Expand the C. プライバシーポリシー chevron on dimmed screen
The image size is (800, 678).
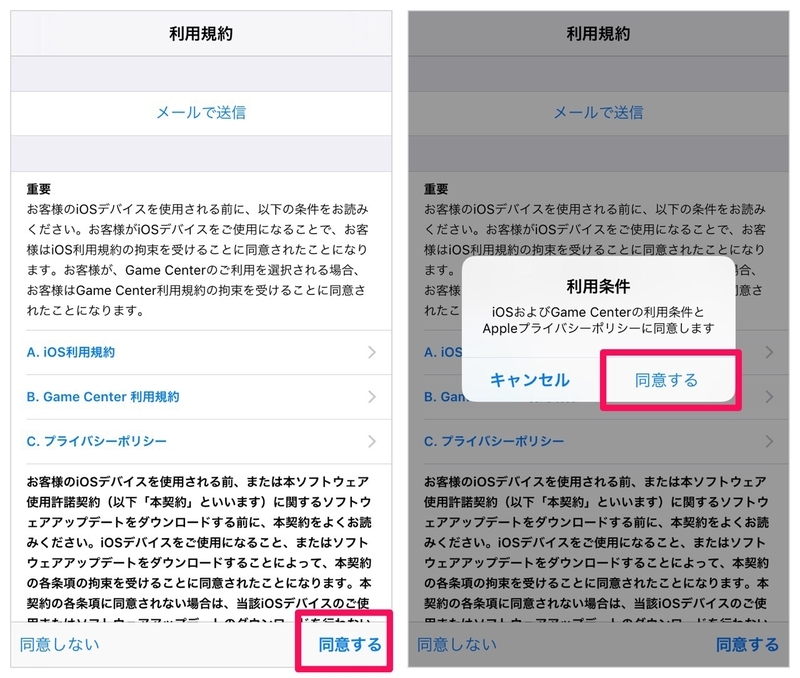[x=770, y=441]
